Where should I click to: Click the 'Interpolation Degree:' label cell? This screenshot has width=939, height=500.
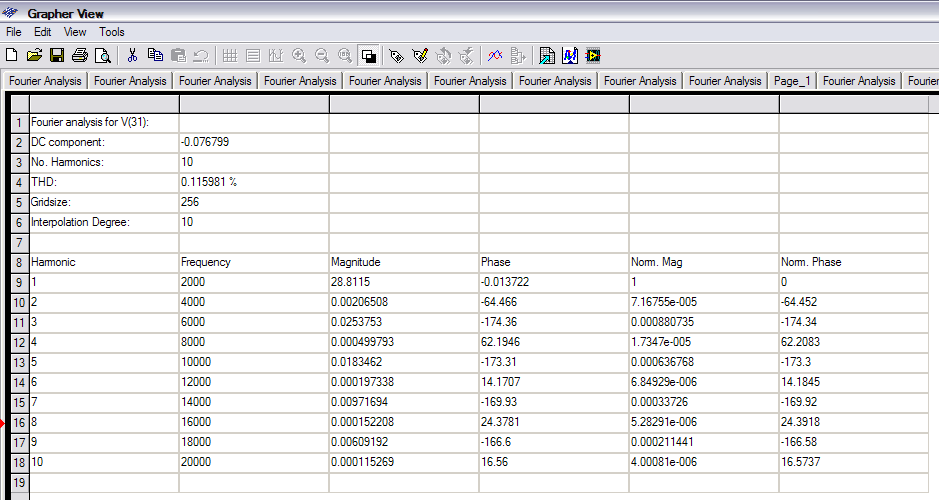coord(104,222)
